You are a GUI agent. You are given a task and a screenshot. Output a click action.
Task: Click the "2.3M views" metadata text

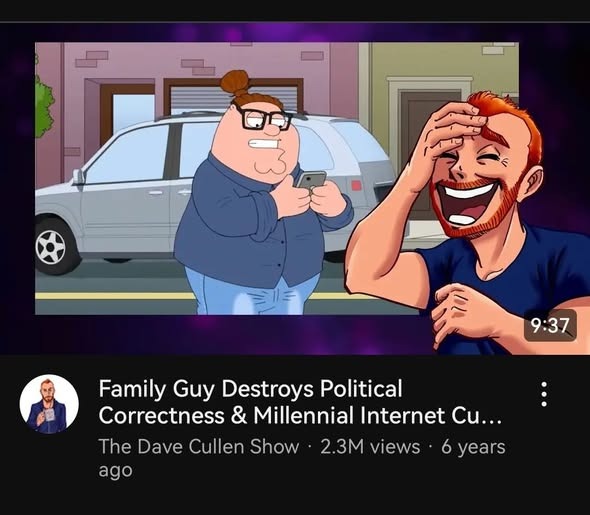370,447
